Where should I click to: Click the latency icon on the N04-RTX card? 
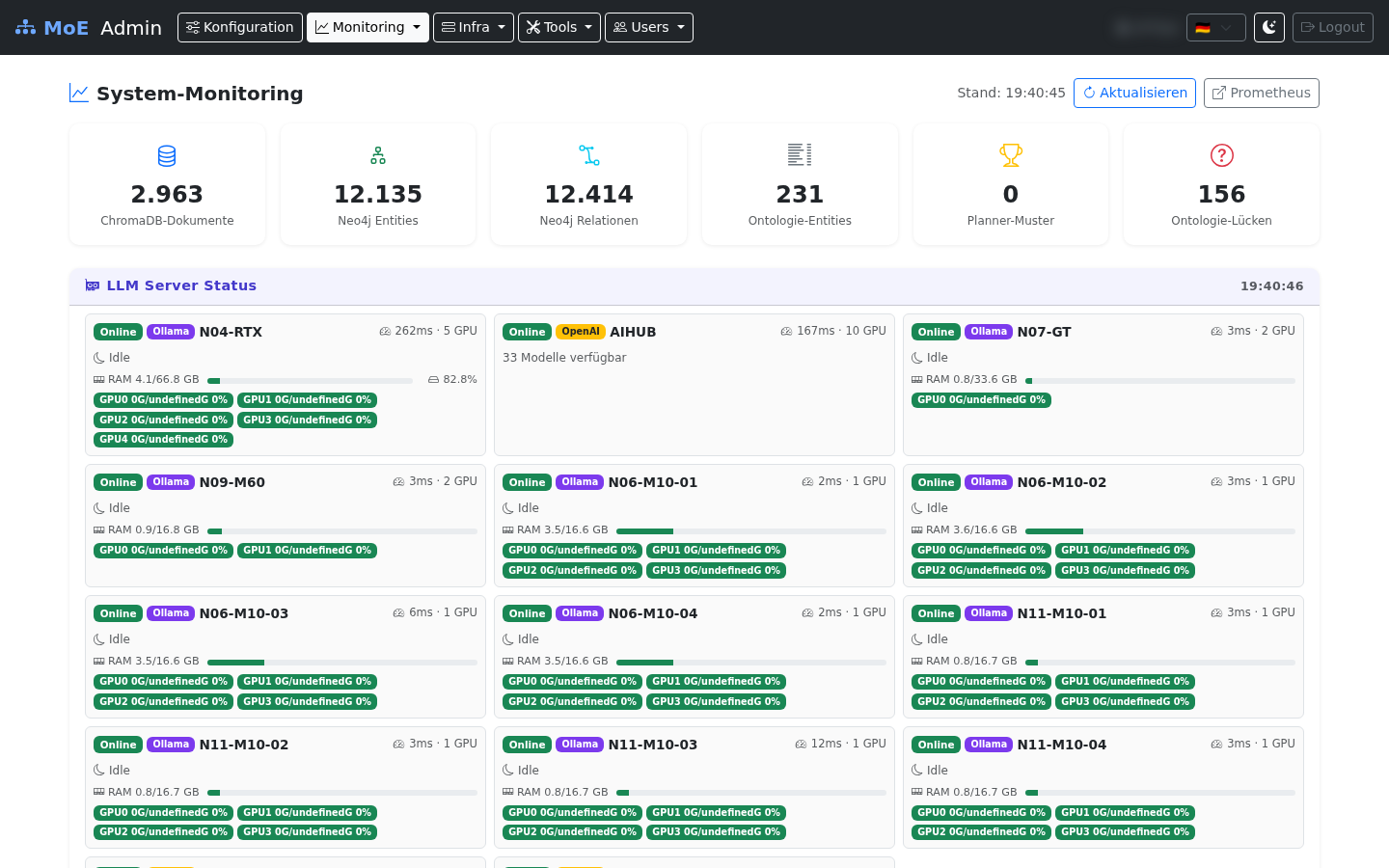[385, 331]
